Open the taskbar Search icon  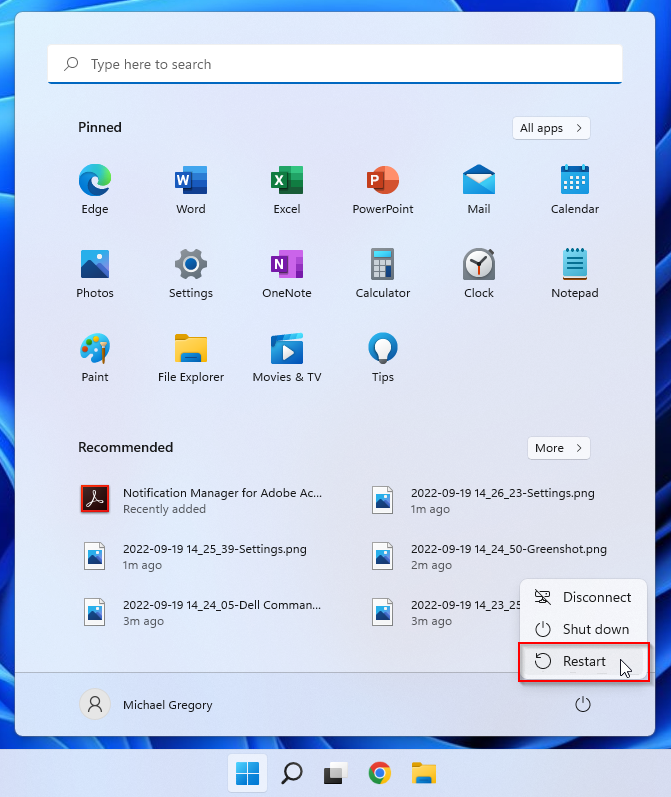click(x=292, y=773)
